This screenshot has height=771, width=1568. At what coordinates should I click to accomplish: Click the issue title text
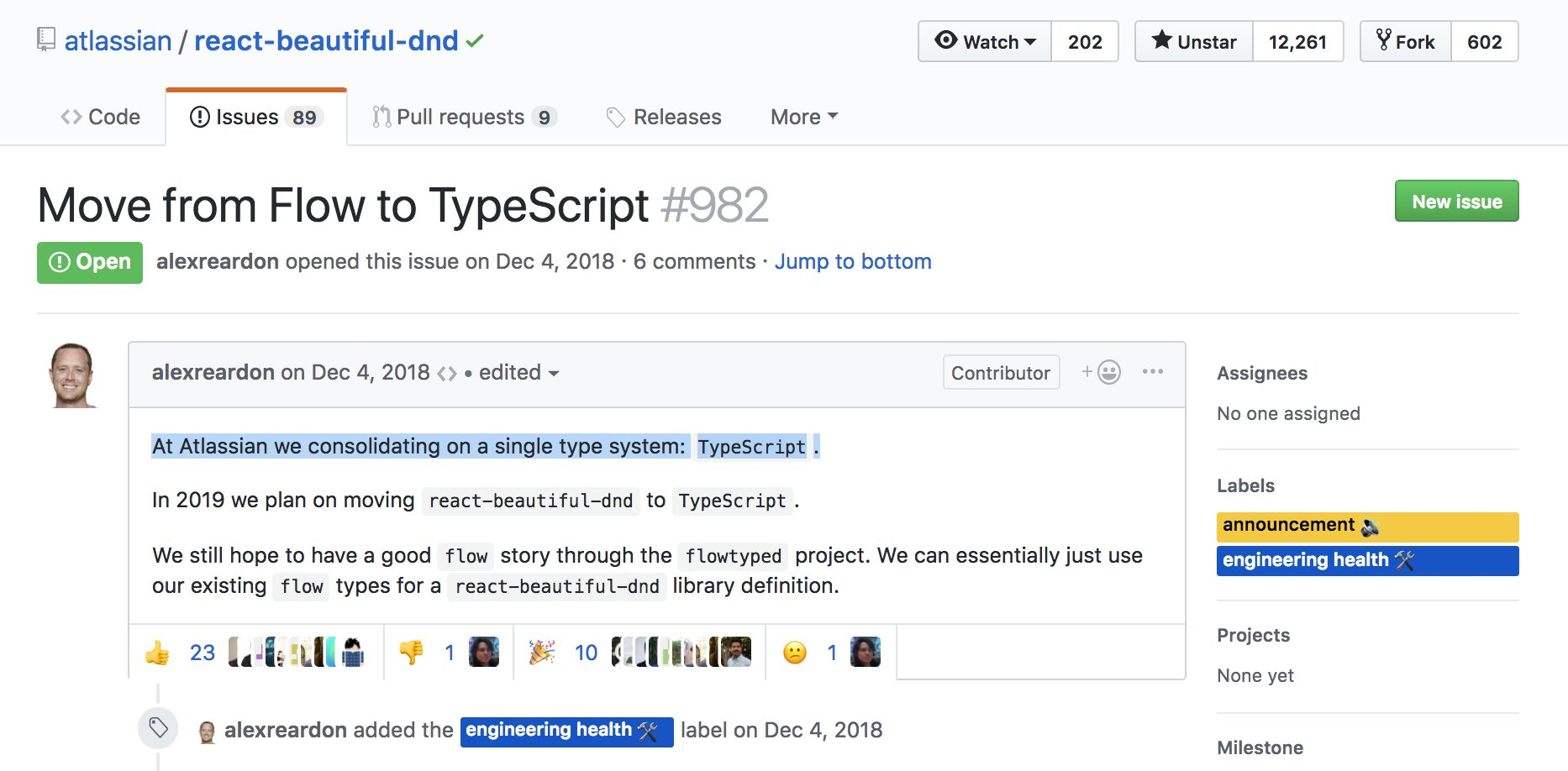[344, 205]
